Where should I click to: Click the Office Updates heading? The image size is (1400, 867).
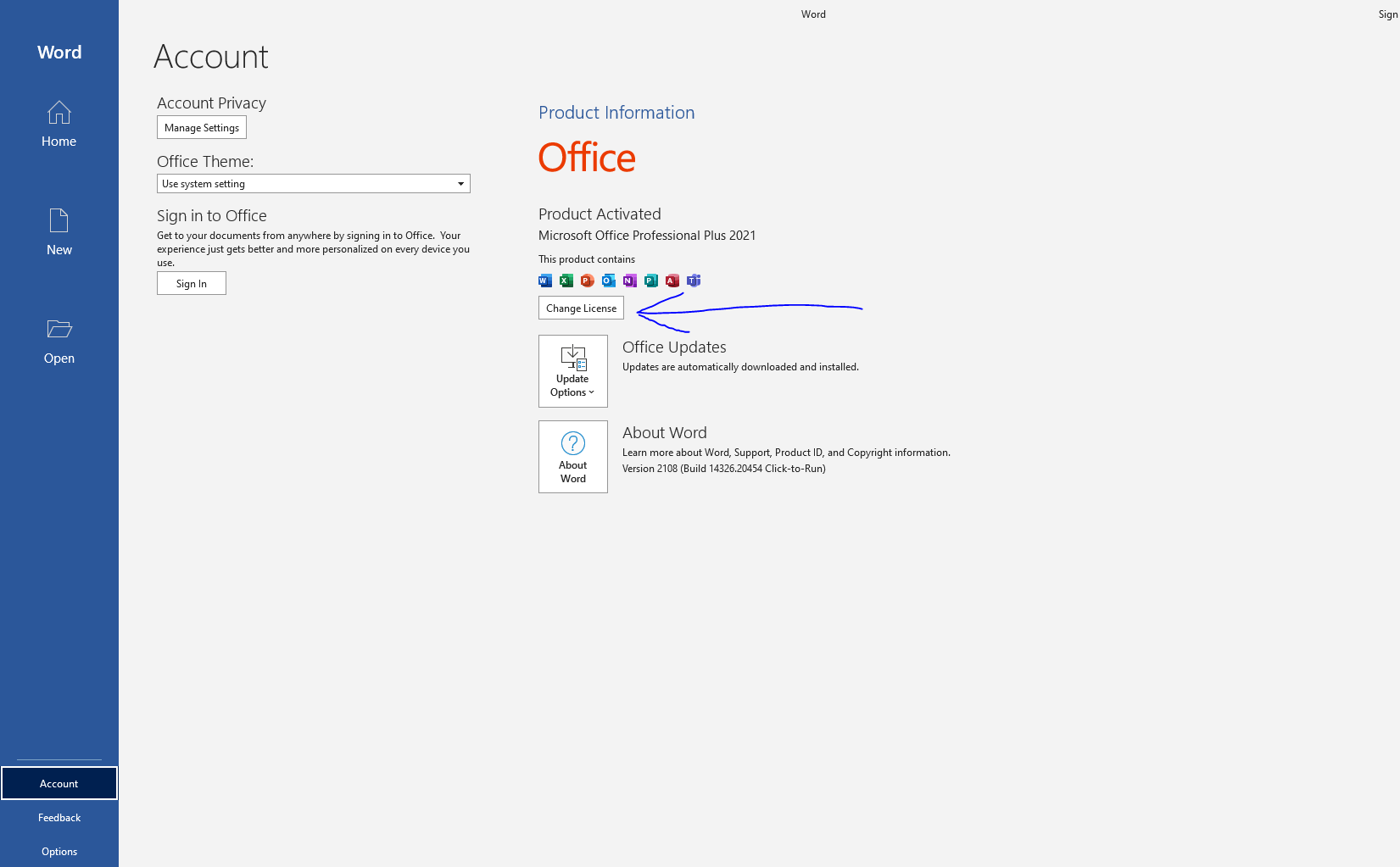coord(674,347)
